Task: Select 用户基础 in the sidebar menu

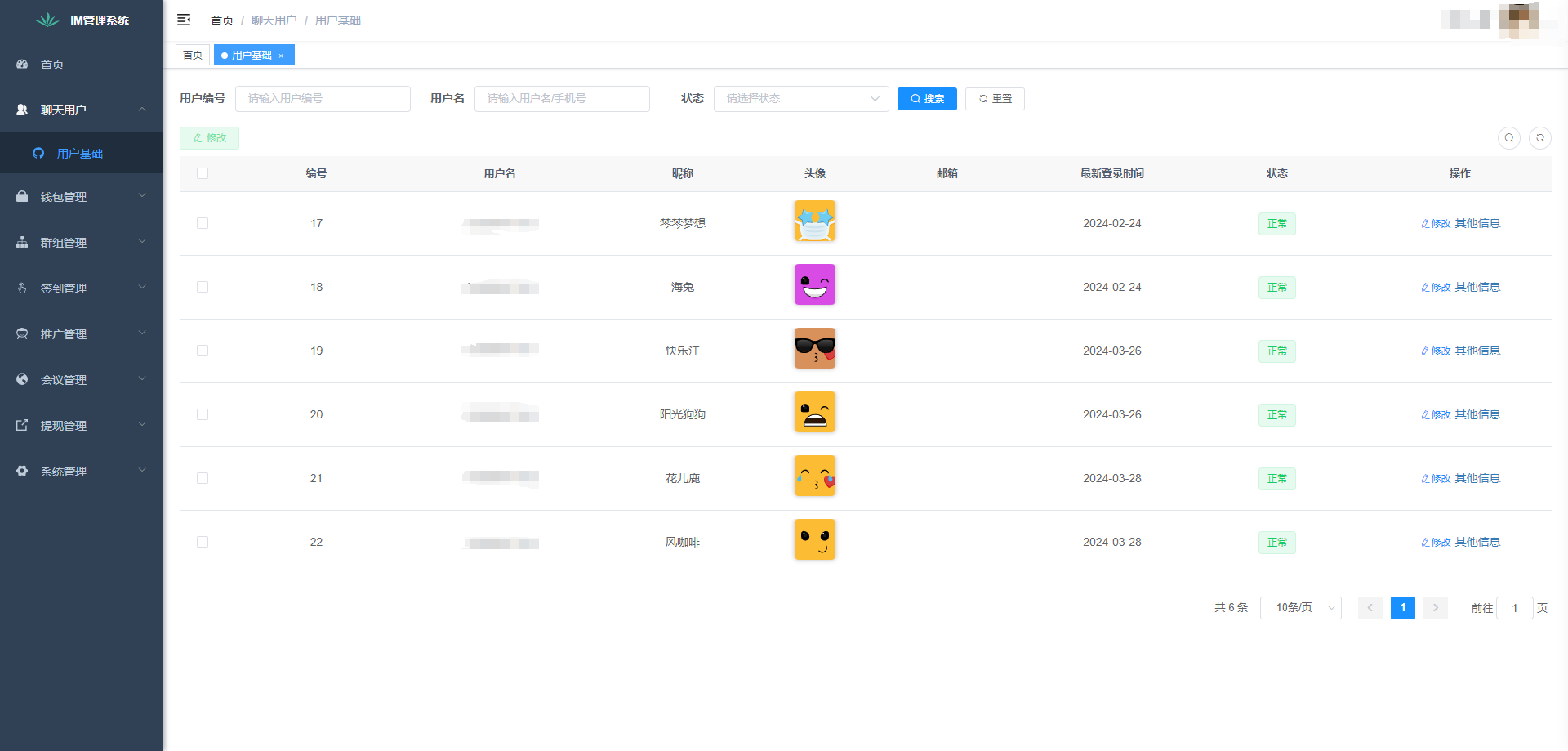Action: pyautogui.click(x=82, y=153)
